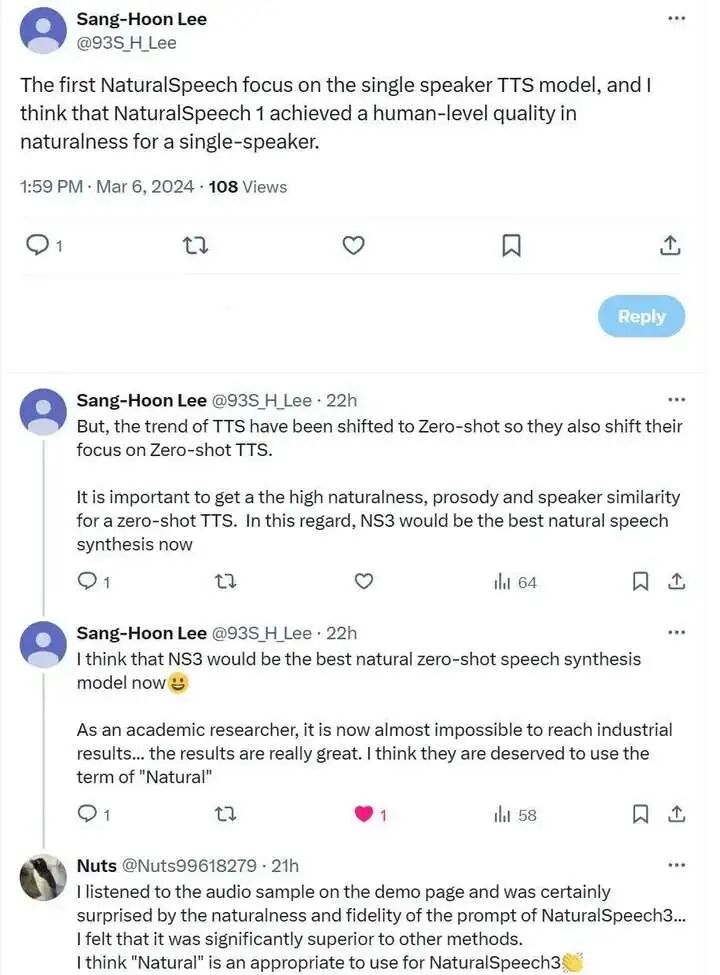The width and height of the screenshot is (720, 975).
Task: Retweet the main NaturalSpeech tweet
Action: [x=196, y=246]
